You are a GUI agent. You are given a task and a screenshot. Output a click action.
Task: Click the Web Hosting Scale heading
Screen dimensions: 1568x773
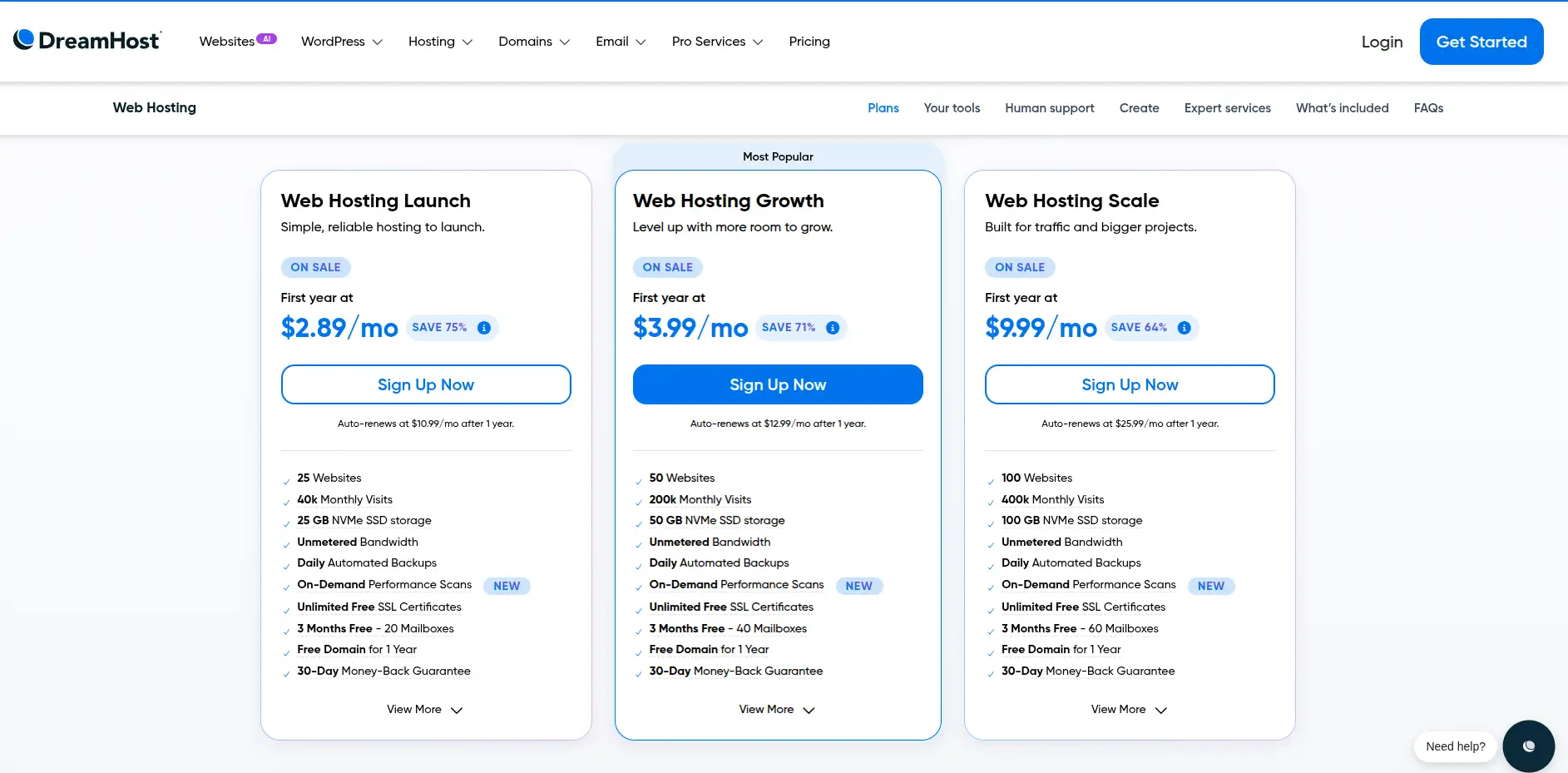pyautogui.click(x=1072, y=201)
